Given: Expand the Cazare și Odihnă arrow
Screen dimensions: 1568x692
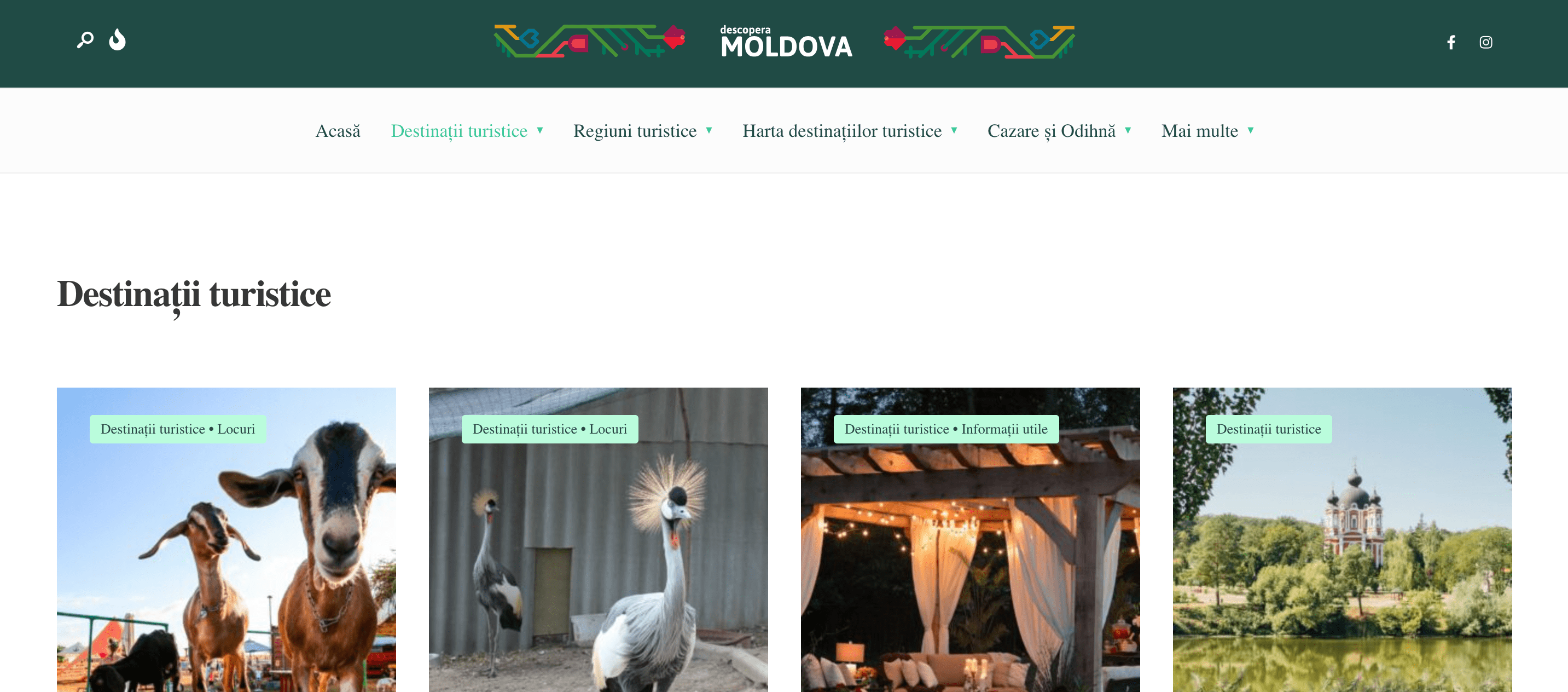Looking at the screenshot, I should point(1128,130).
